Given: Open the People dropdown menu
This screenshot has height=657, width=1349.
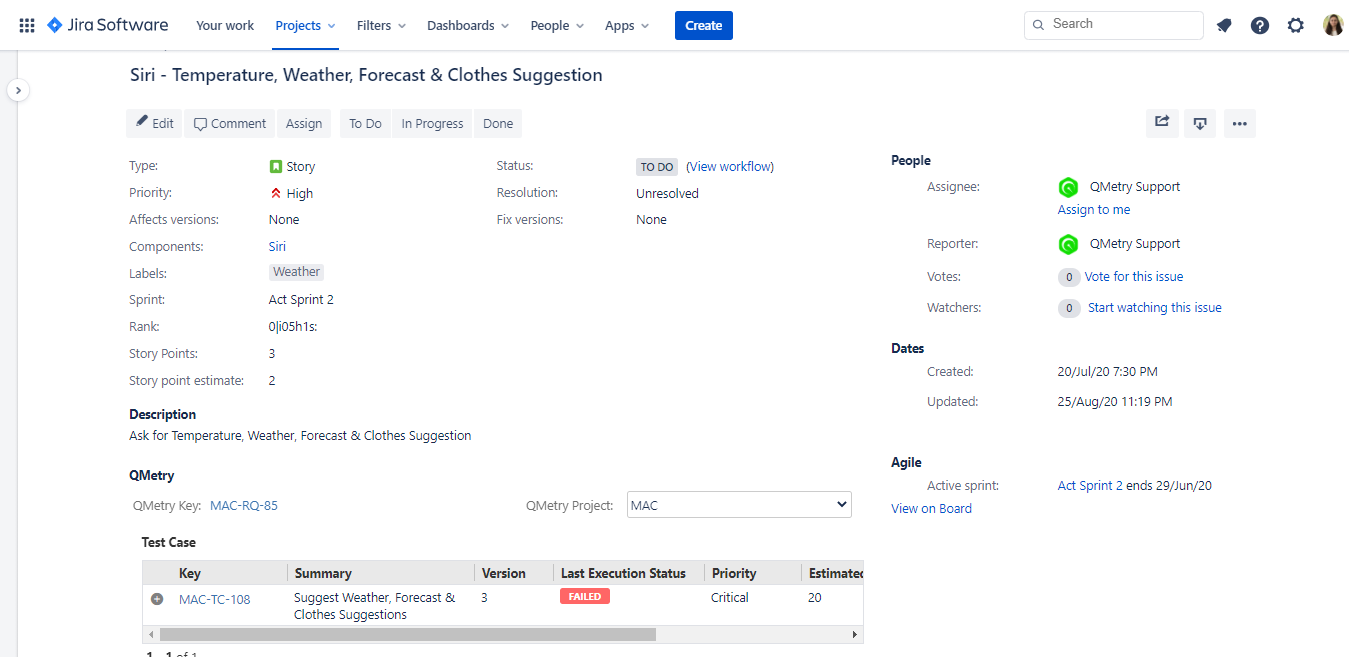Looking at the screenshot, I should [557, 25].
